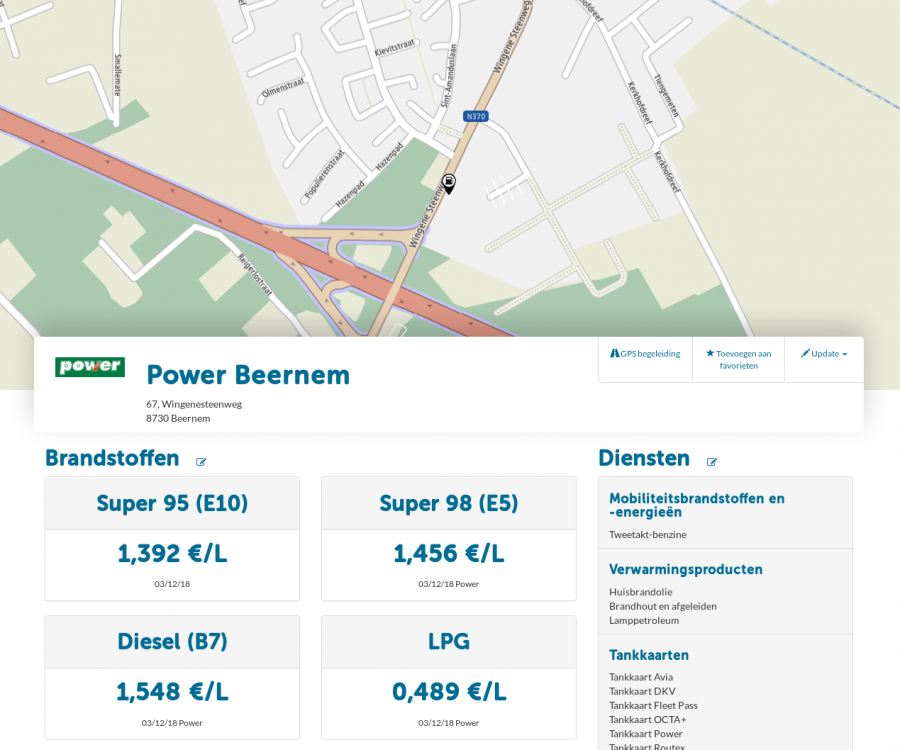Image resolution: width=900 pixels, height=750 pixels.
Task: Click the 03/12/18 date under Super 95
Action: point(172,584)
